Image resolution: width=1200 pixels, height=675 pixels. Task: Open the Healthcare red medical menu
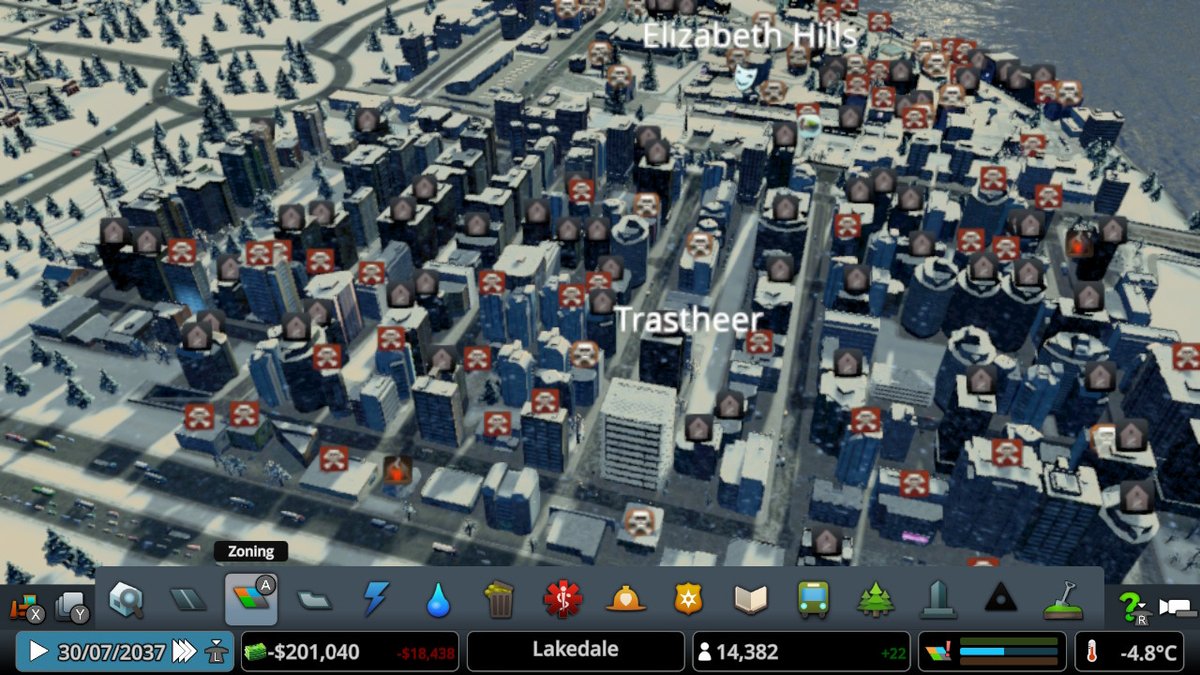[x=562, y=599]
